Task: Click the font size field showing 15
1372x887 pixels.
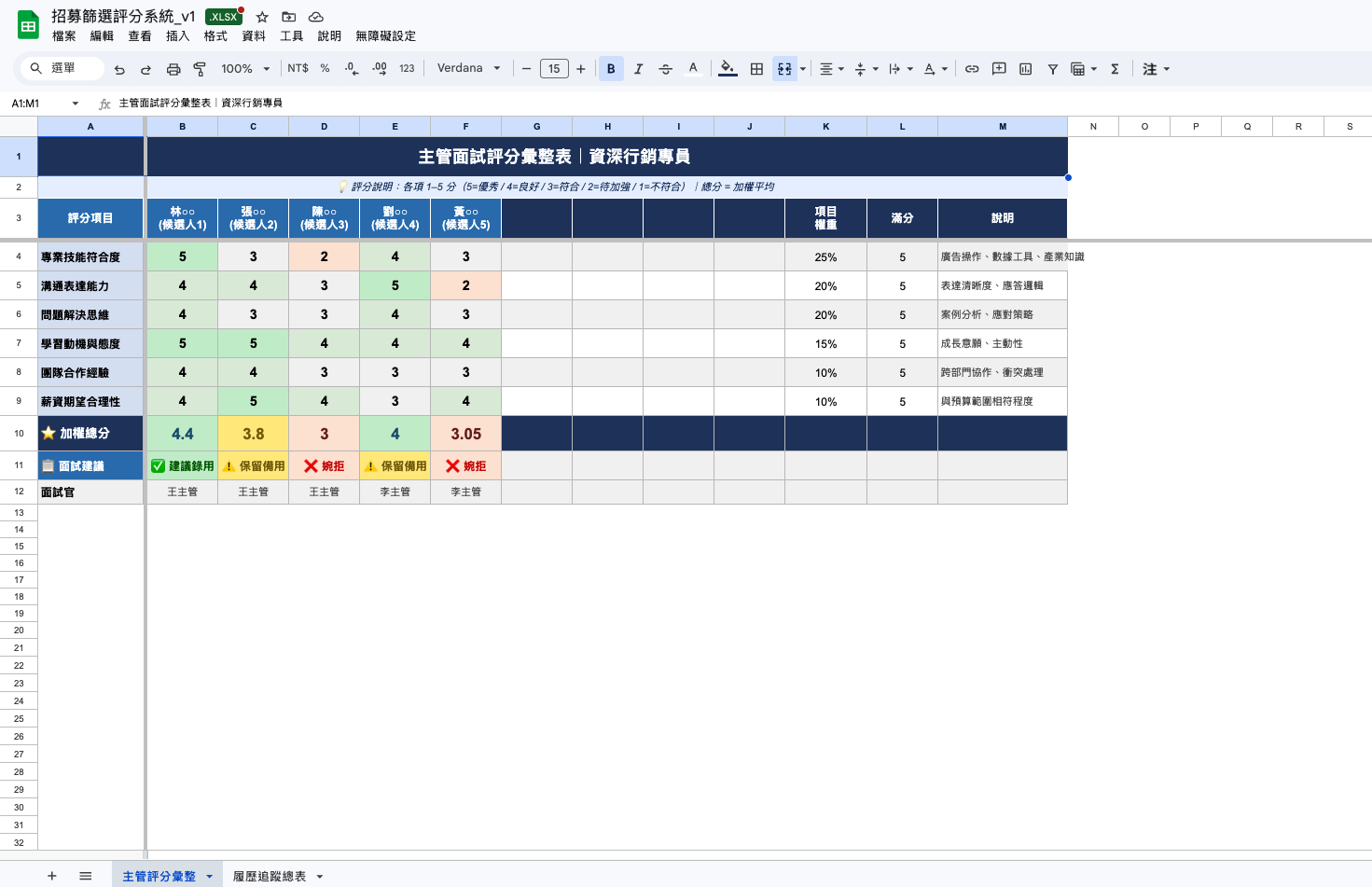Action: click(x=554, y=69)
